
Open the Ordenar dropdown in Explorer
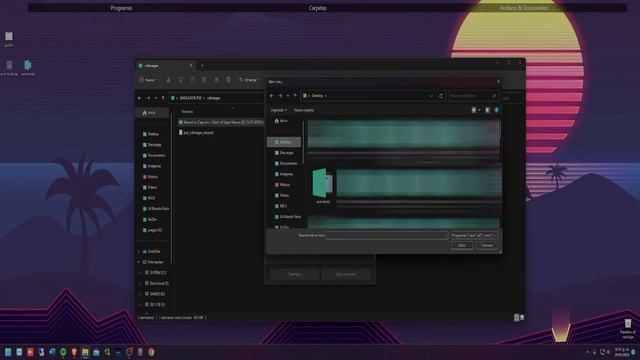point(249,80)
